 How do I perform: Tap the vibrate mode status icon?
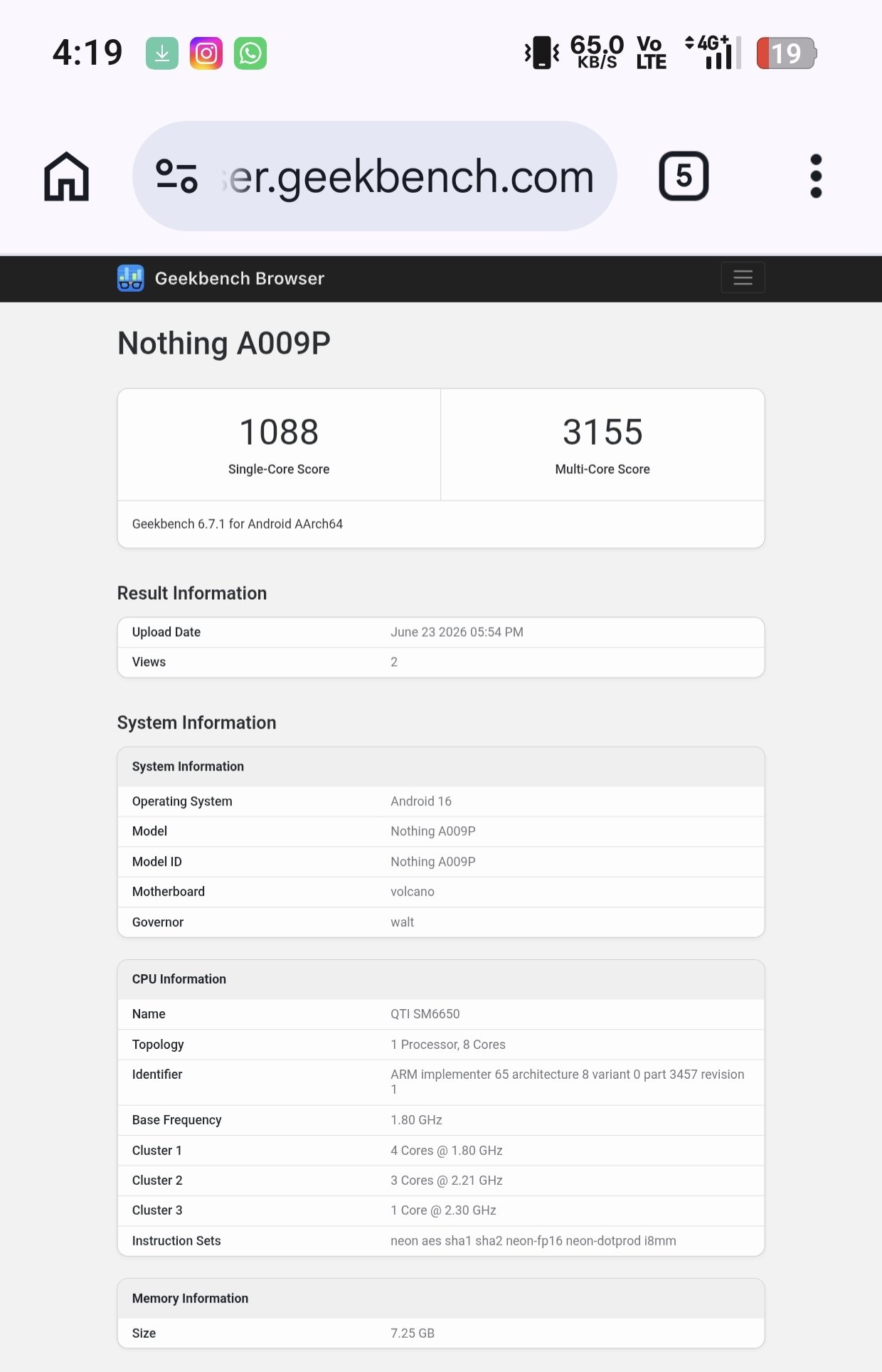coord(542,53)
